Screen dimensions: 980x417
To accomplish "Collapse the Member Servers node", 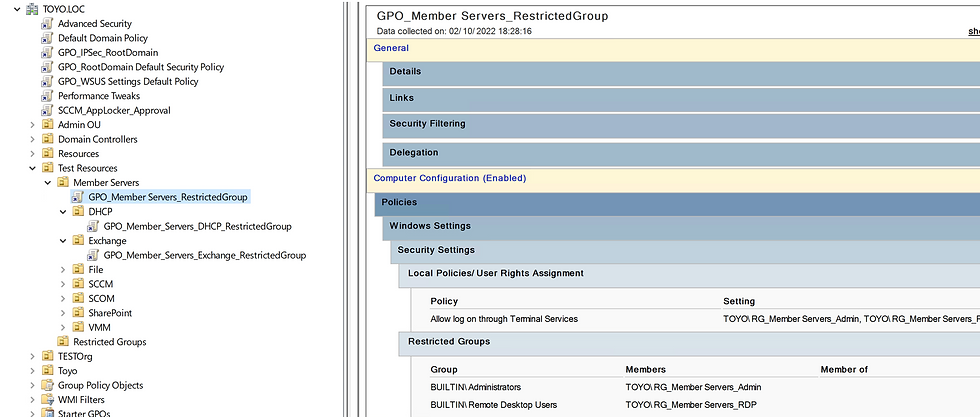I will point(48,183).
